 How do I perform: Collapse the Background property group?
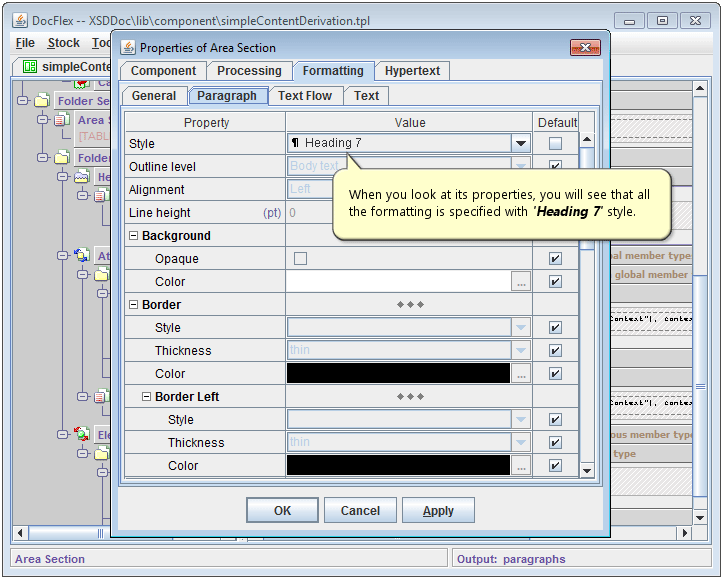click(133, 236)
